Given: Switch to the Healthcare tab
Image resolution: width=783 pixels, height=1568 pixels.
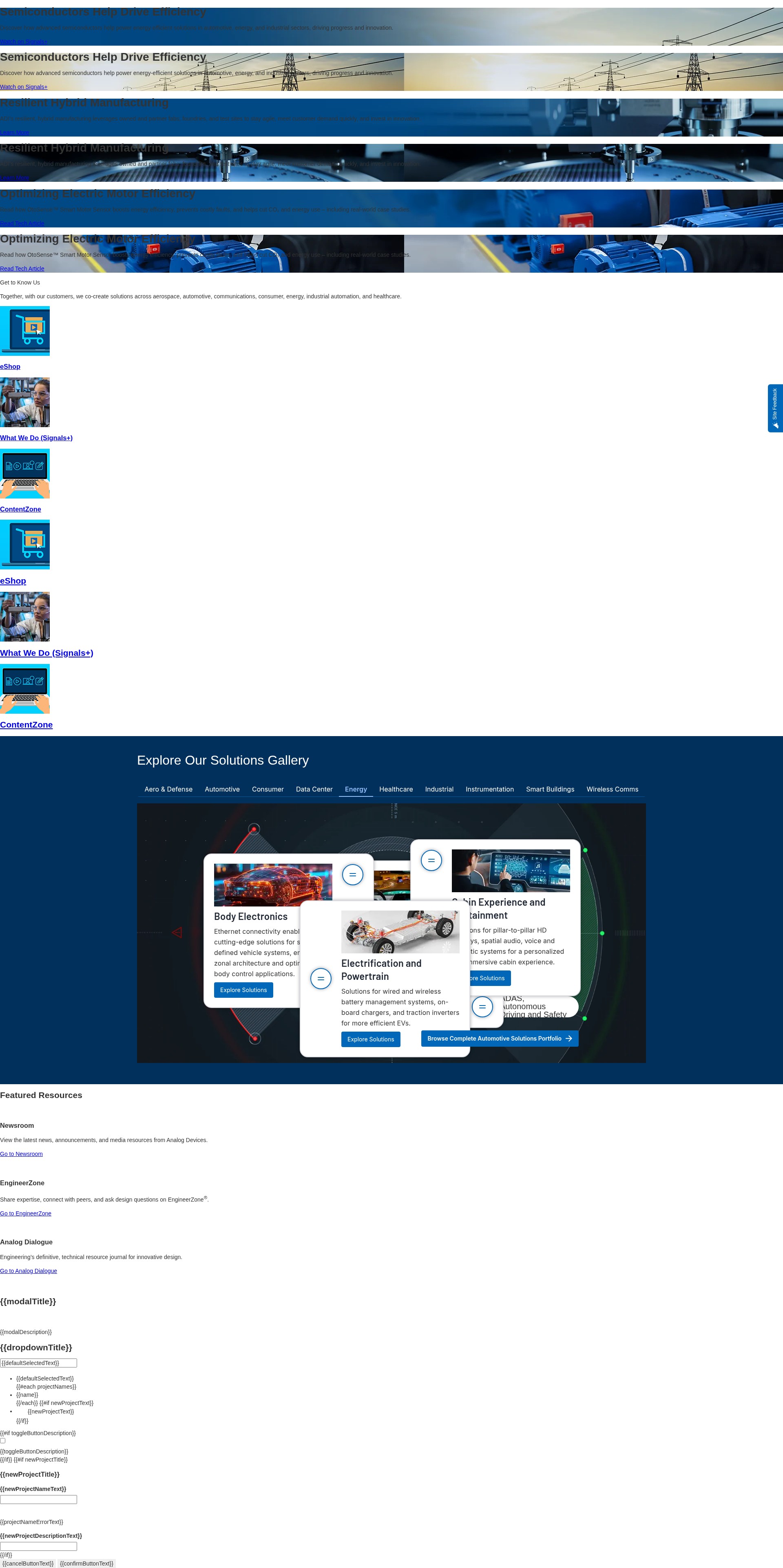Looking at the screenshot, I should click(396, 789).
